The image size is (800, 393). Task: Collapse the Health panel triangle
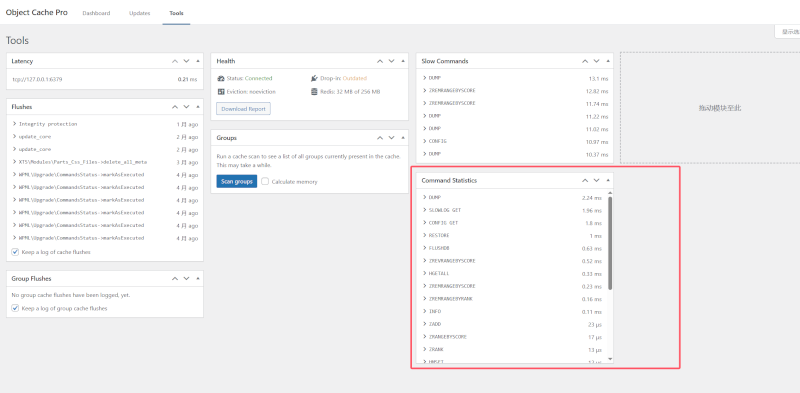(403, 61)
